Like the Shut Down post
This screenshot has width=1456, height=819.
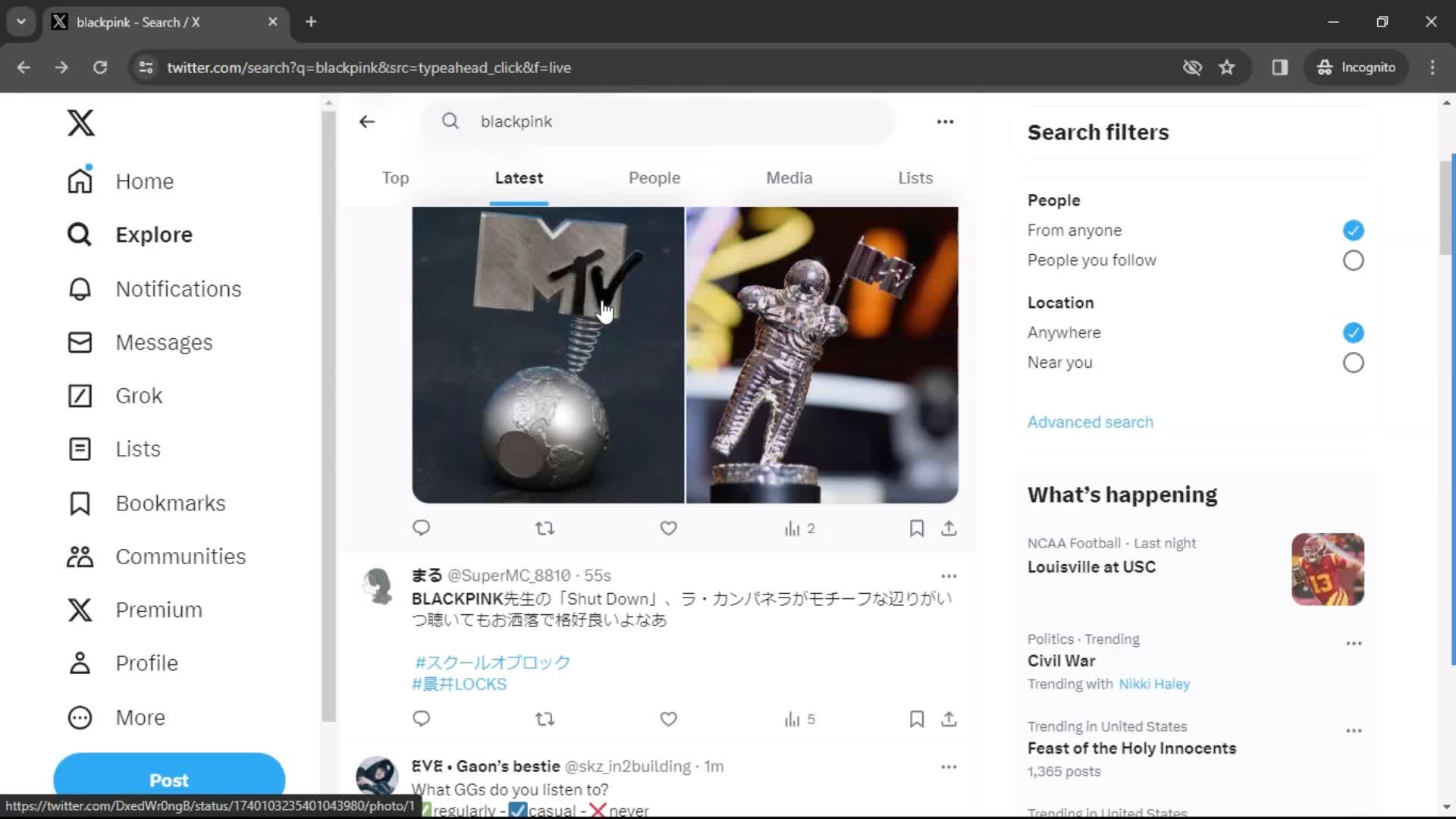point(668,719)
